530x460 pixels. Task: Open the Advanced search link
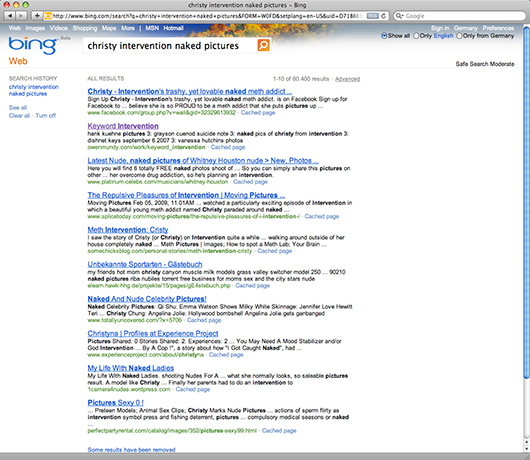[347, 79]
